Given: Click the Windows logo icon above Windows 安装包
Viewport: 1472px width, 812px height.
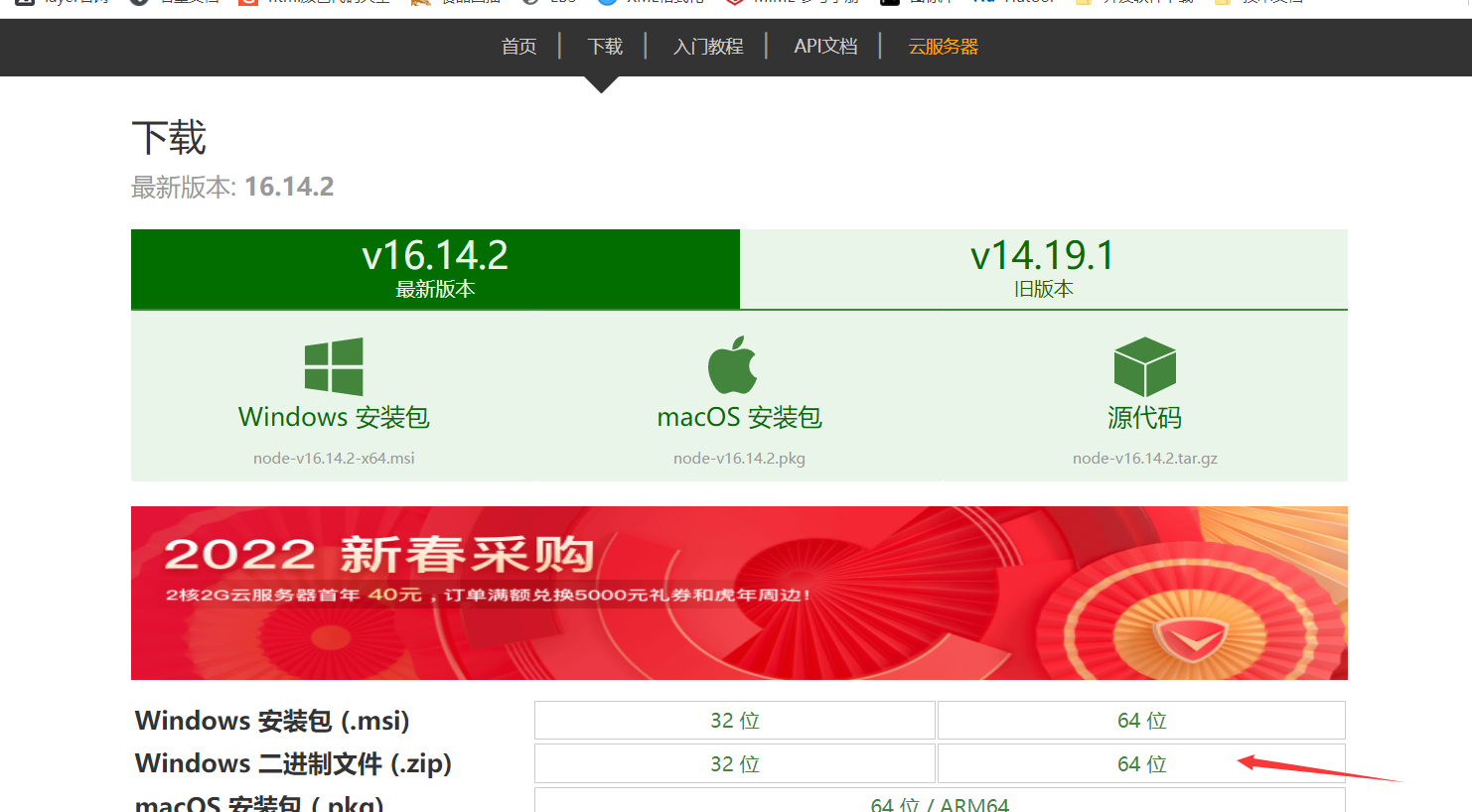Looking at the screenshot, I should (333, 365).
